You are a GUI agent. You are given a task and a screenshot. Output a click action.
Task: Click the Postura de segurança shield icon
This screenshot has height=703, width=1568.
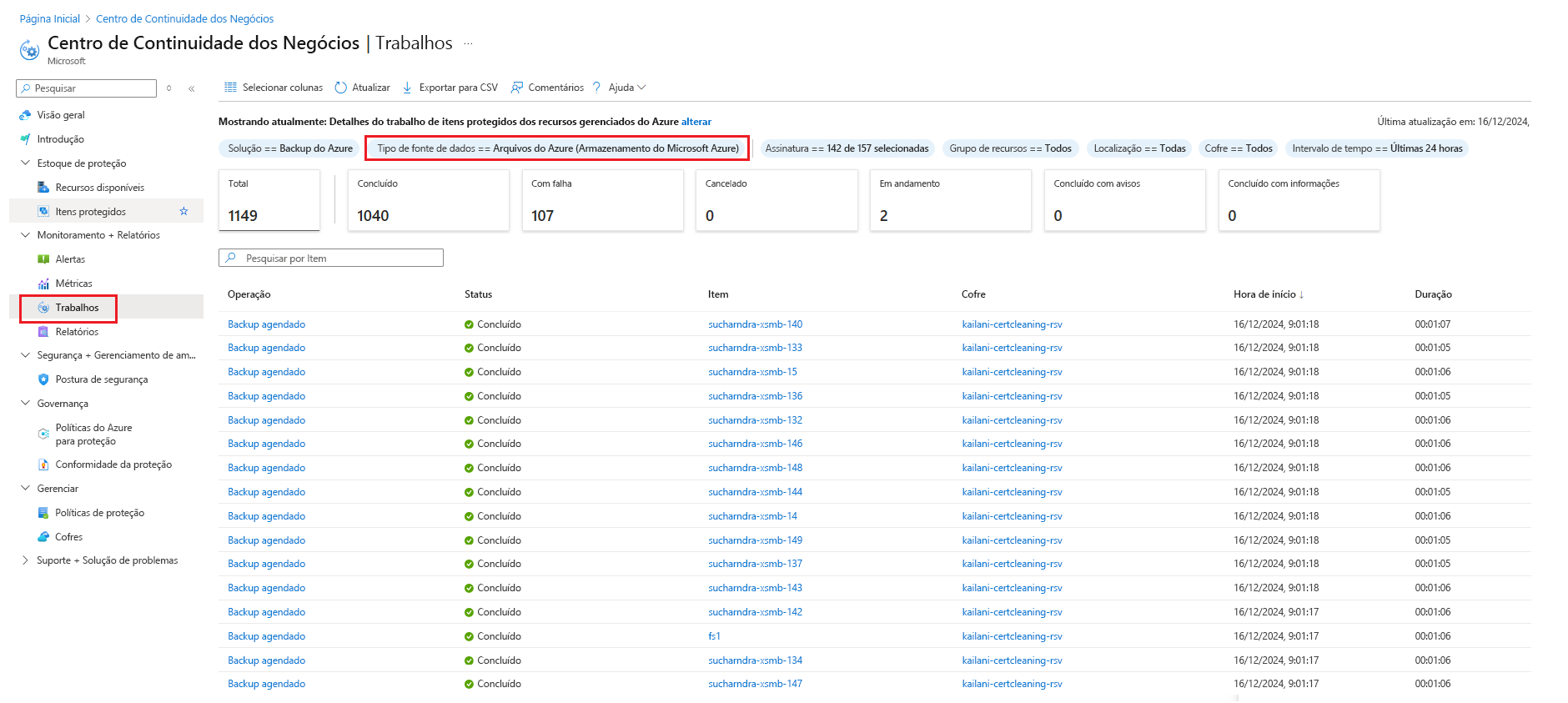[x=43, y=379]
